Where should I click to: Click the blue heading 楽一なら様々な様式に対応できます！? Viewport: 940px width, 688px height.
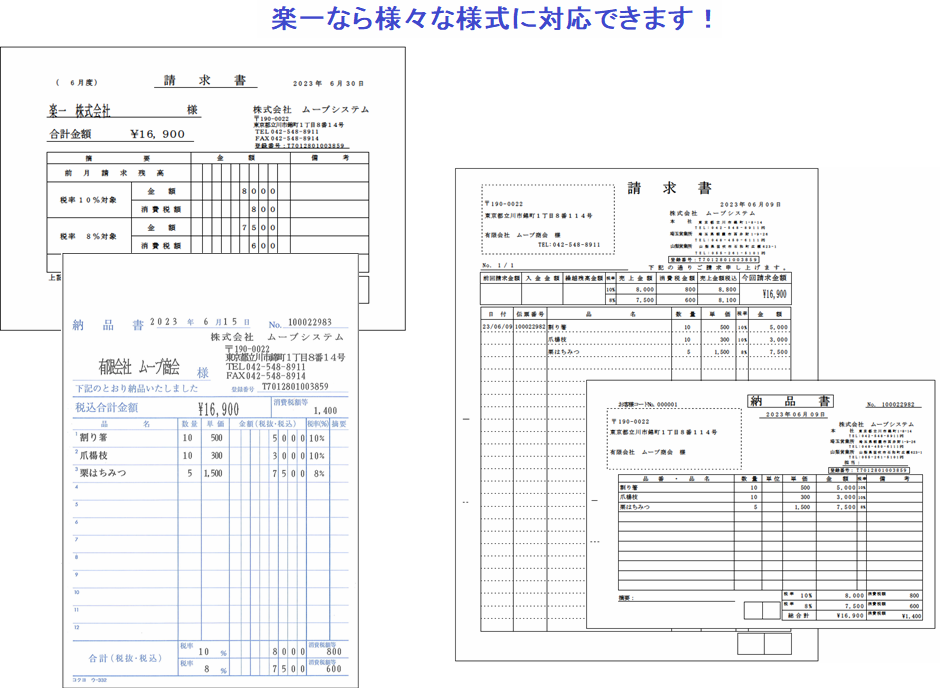pyautogui.click(x=493, y=19)
